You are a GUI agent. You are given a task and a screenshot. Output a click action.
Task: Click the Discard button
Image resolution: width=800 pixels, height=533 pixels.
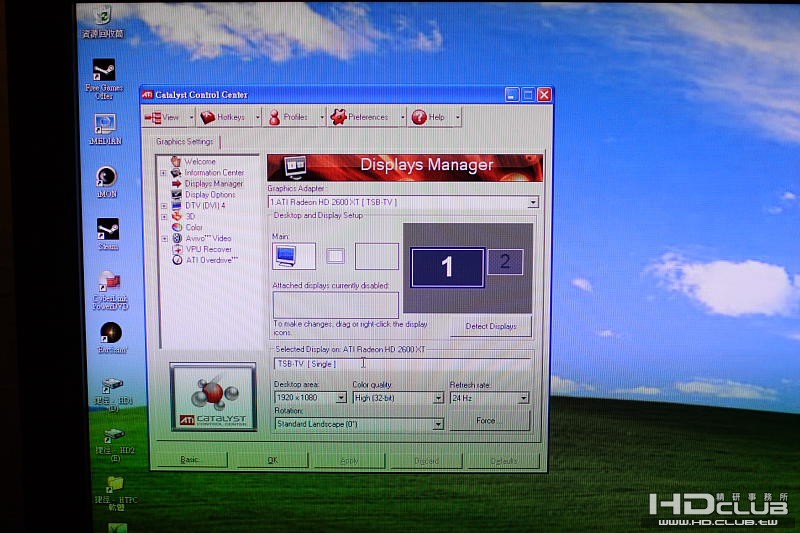[427, 461]
